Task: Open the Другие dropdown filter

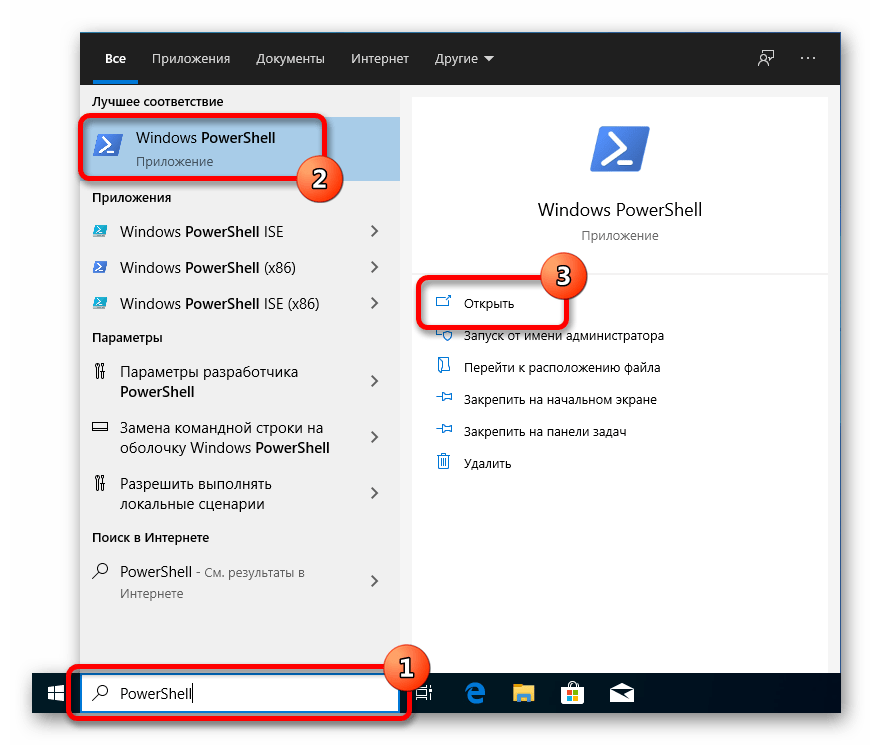Action: [x=464, y=59]
